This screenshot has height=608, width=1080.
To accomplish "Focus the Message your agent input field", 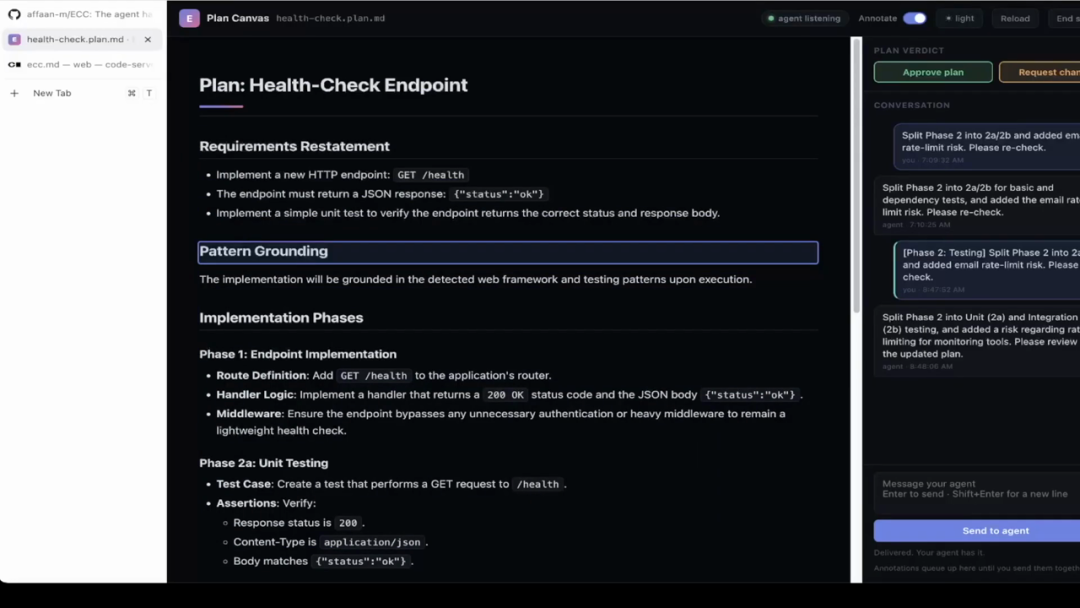I will pyautogui.click(x=977, y=492).
